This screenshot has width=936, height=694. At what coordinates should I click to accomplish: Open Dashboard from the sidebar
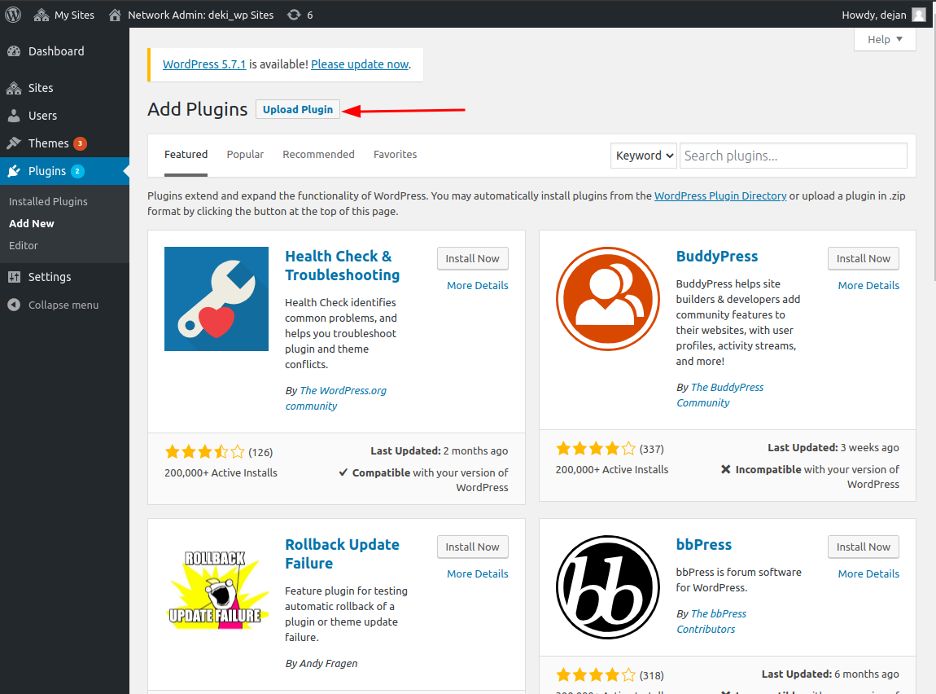[x=55, y=51]
